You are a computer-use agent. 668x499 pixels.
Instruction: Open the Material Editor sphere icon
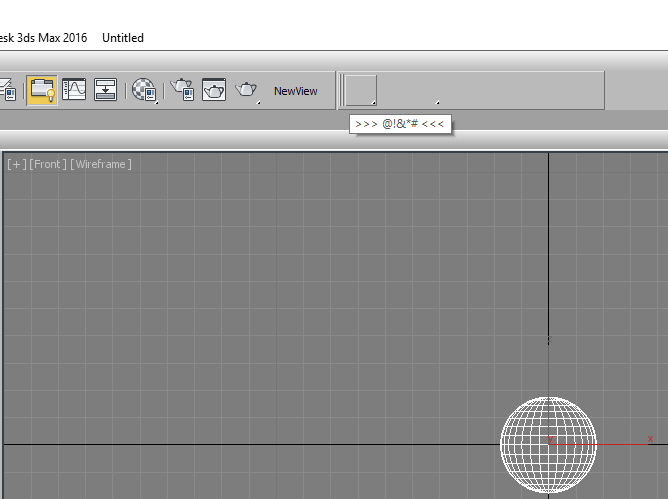(144, 90)
